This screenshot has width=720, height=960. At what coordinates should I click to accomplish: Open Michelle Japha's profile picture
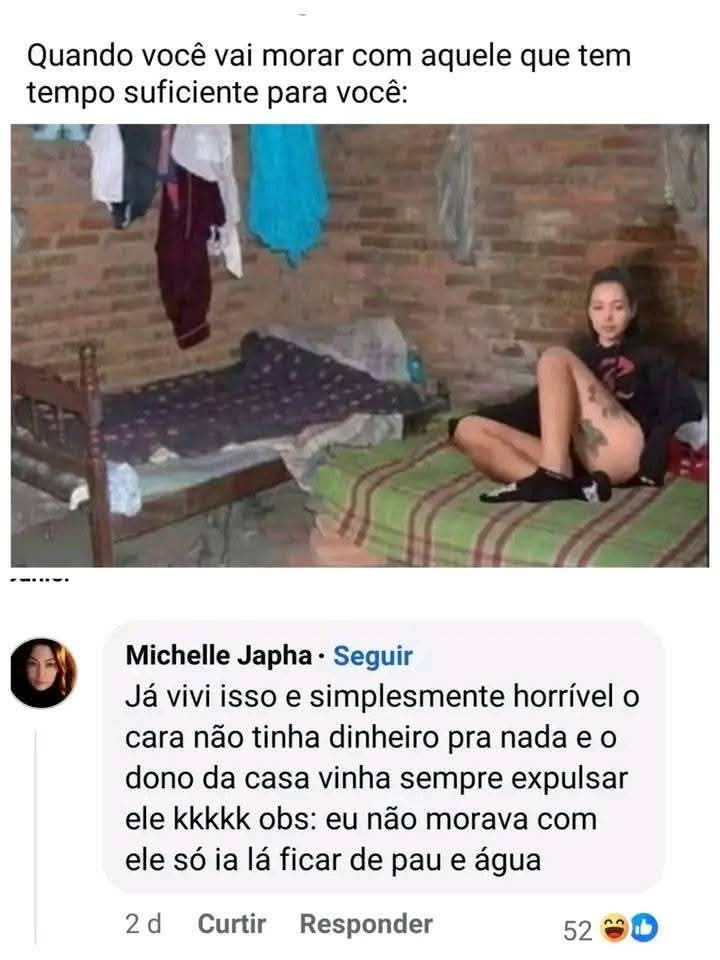[43, 673]
